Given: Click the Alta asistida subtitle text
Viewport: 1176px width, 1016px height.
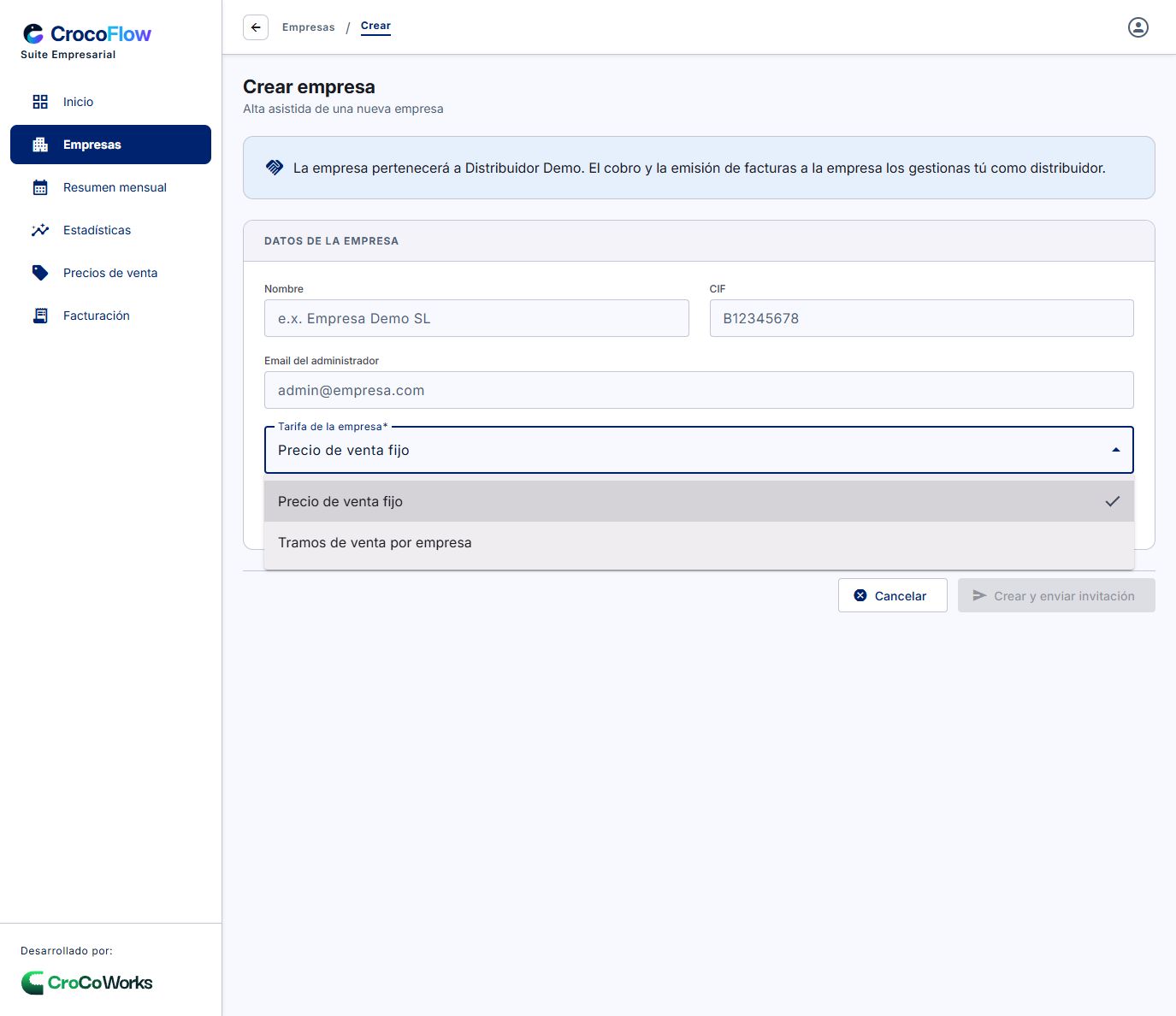Looking at the screenshot, I should [x=343, y=109].
